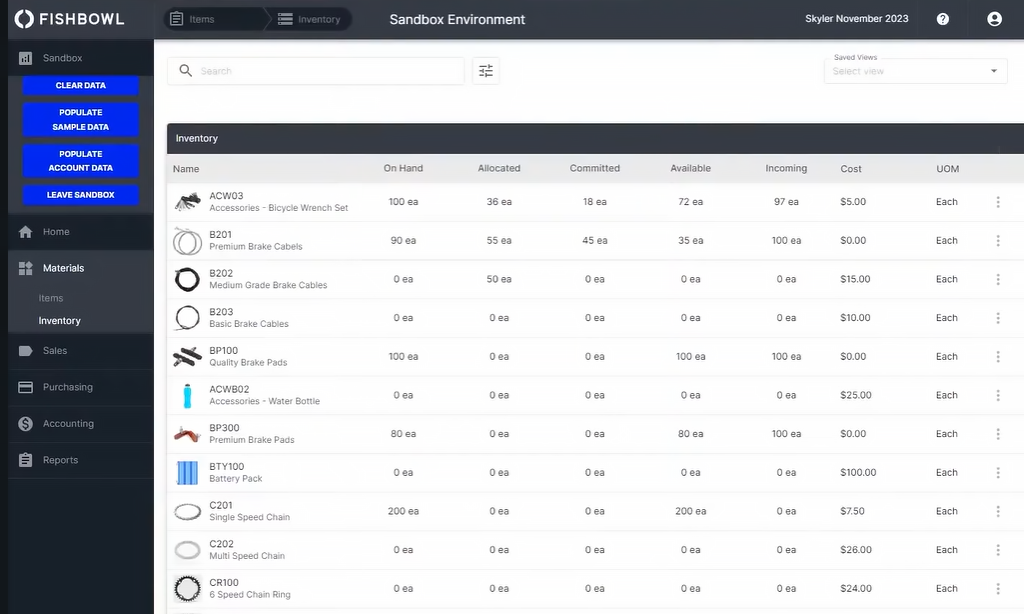The image size is (1024, 614).
Task: Expand the Accounting sidebar section
Action: click(x=80, y=424)
